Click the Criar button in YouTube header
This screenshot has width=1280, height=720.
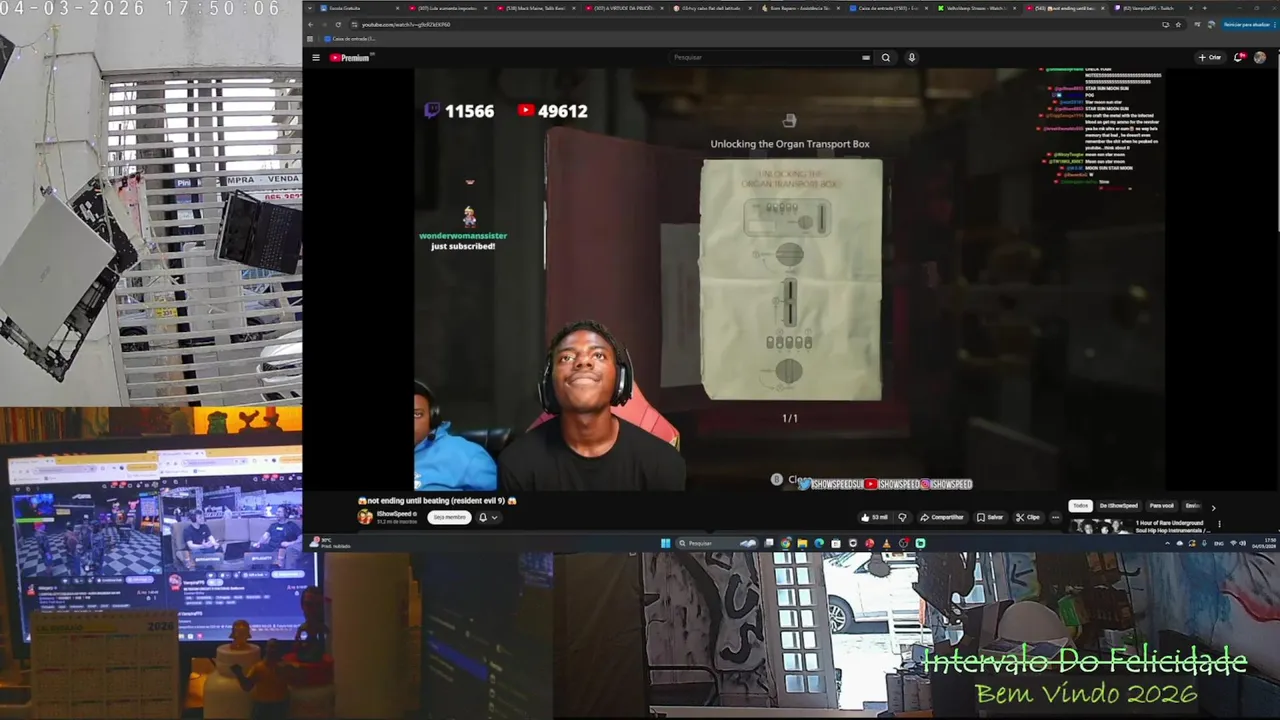pos(1210,58)
